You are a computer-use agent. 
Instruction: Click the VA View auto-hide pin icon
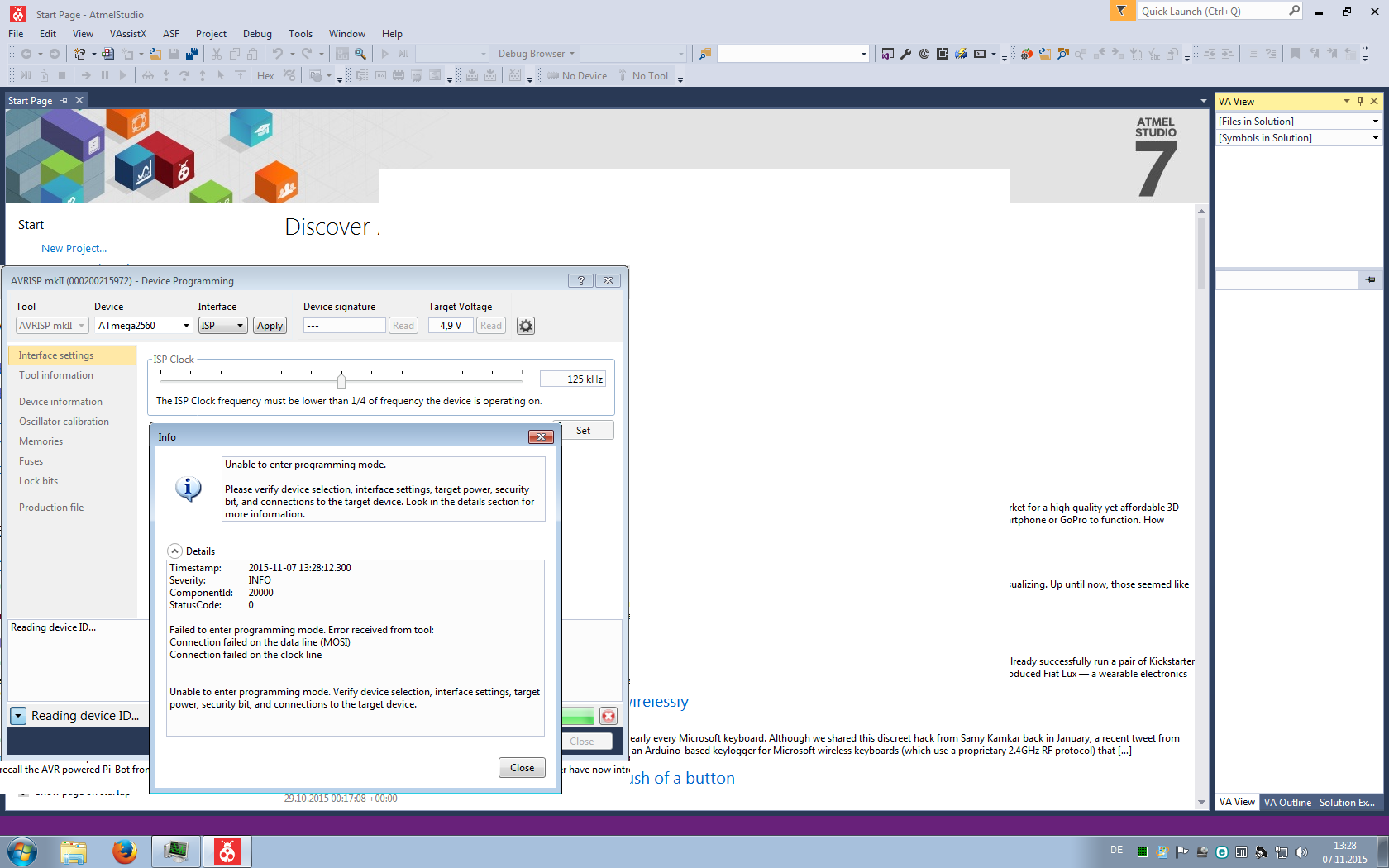click(1360, 101)
